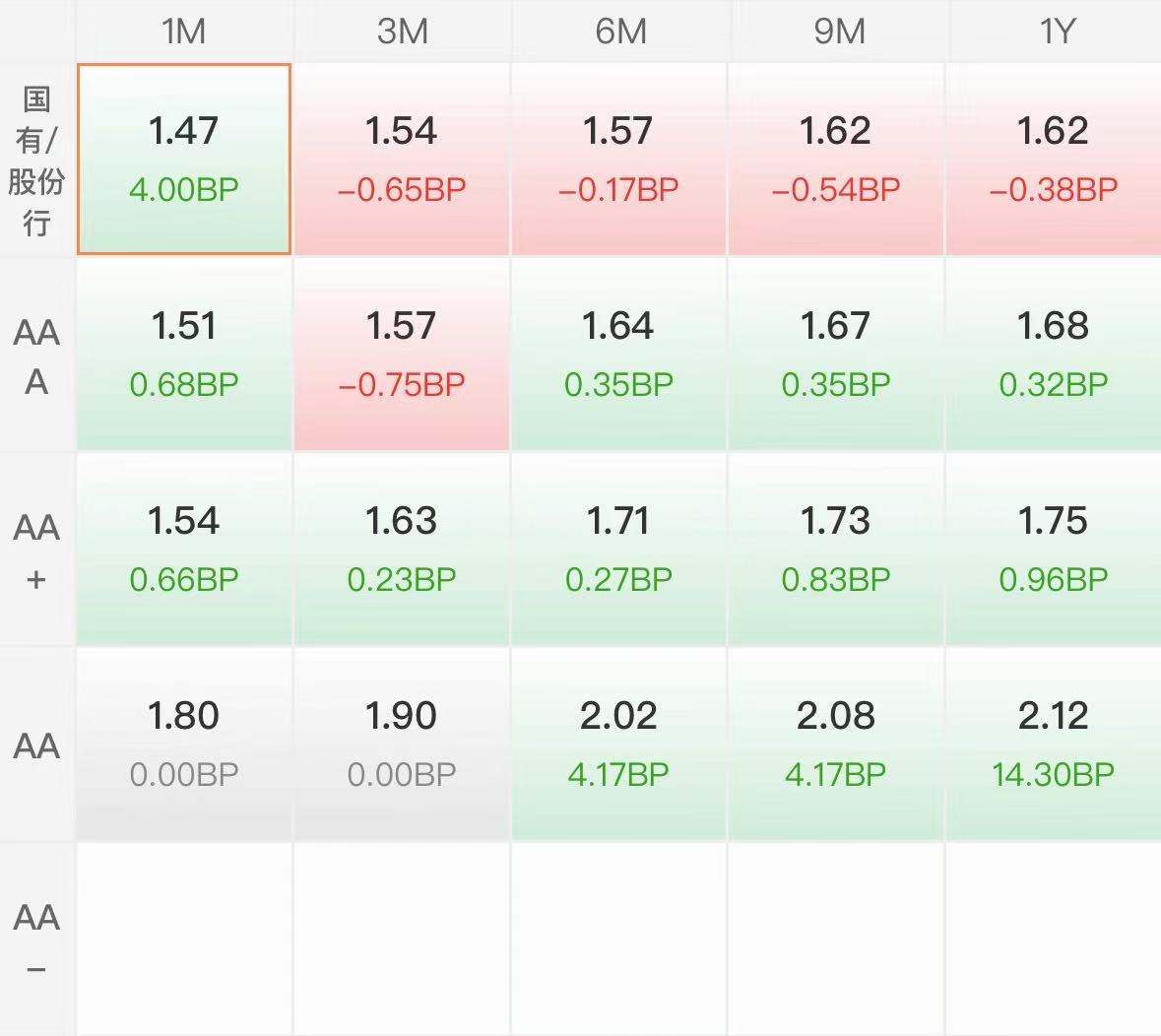
Task: Click the AAA row label
Action: [x=36, y=356]
